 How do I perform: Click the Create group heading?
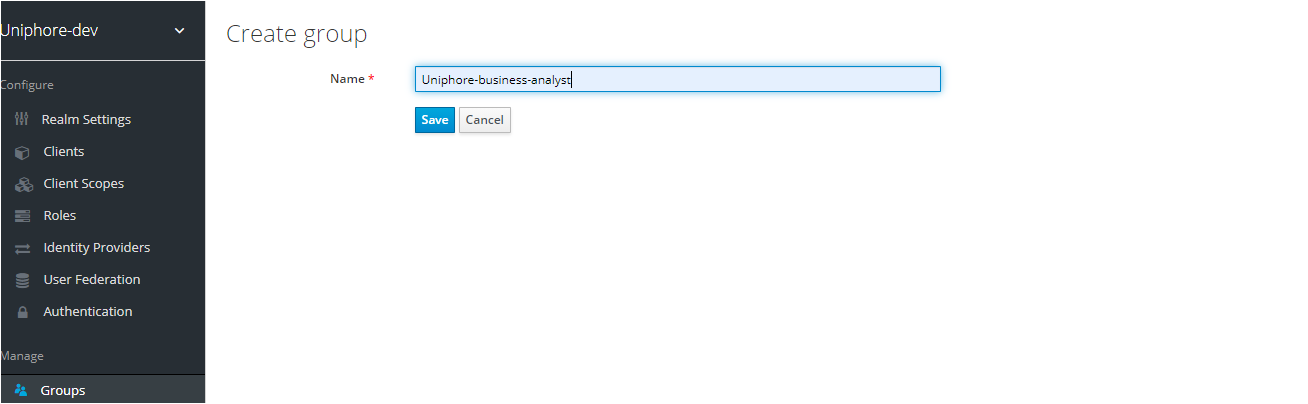point(297,34)
